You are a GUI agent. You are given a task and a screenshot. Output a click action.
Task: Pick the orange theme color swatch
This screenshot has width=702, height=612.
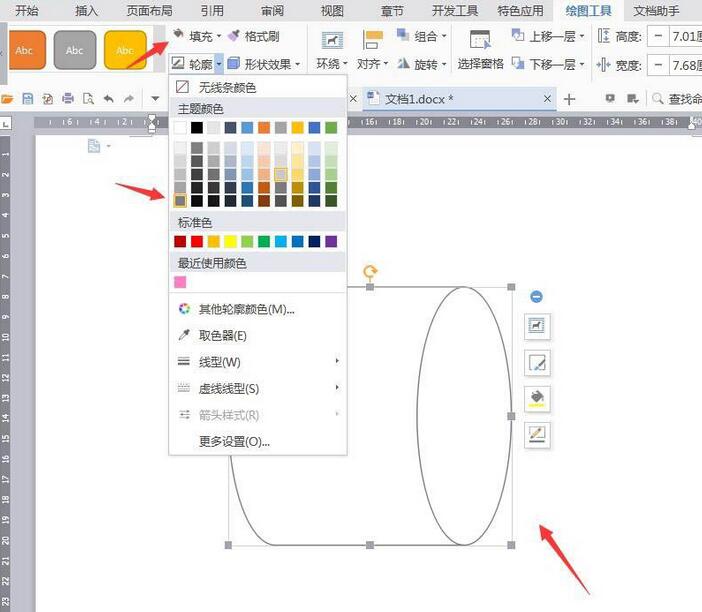pyautogui.click(x=264, y=128)
